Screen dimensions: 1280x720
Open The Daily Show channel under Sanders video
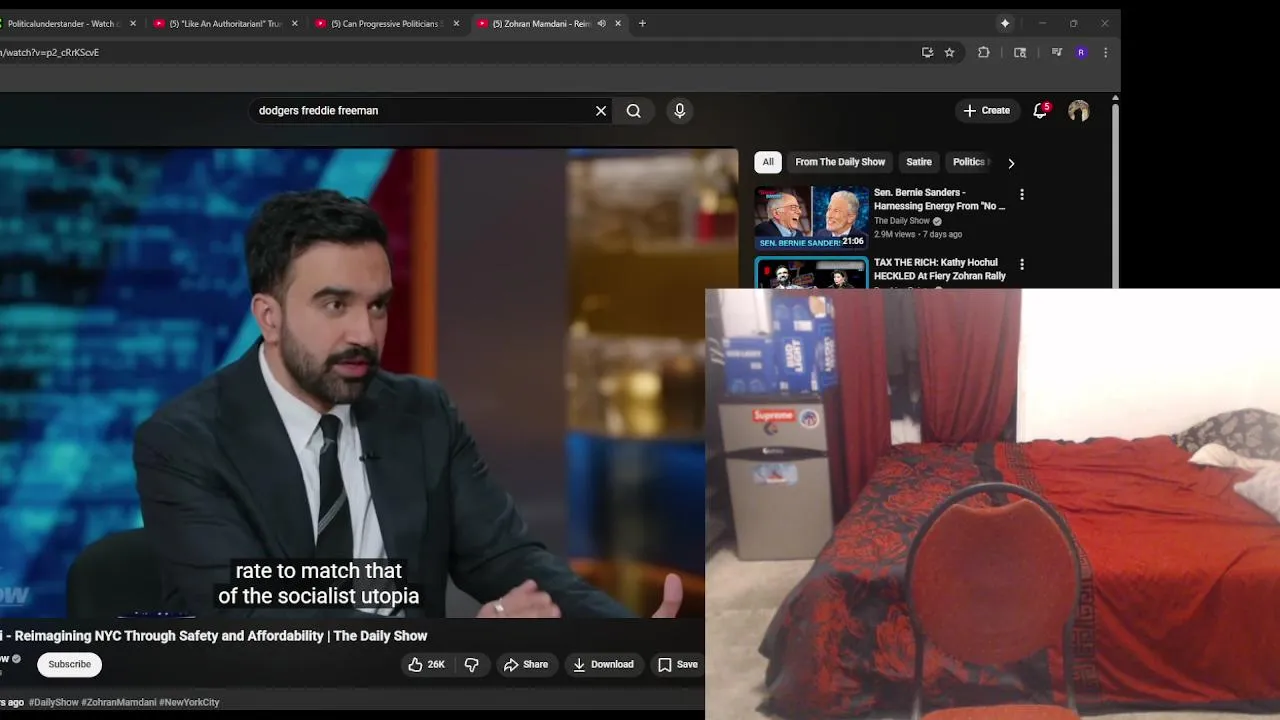pyautogui.click(x=902, y=221)
